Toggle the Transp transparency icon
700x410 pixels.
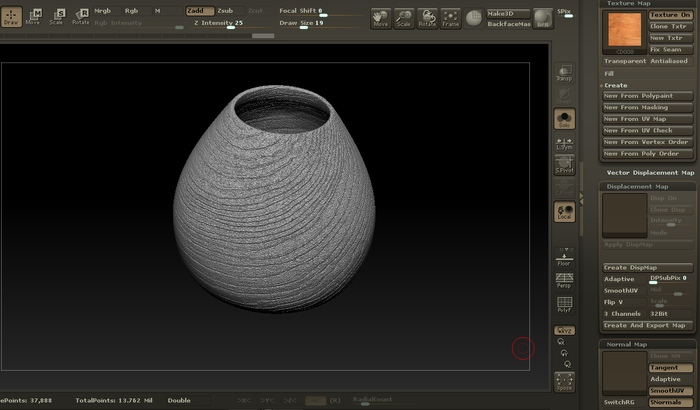[x=564, y=72]
